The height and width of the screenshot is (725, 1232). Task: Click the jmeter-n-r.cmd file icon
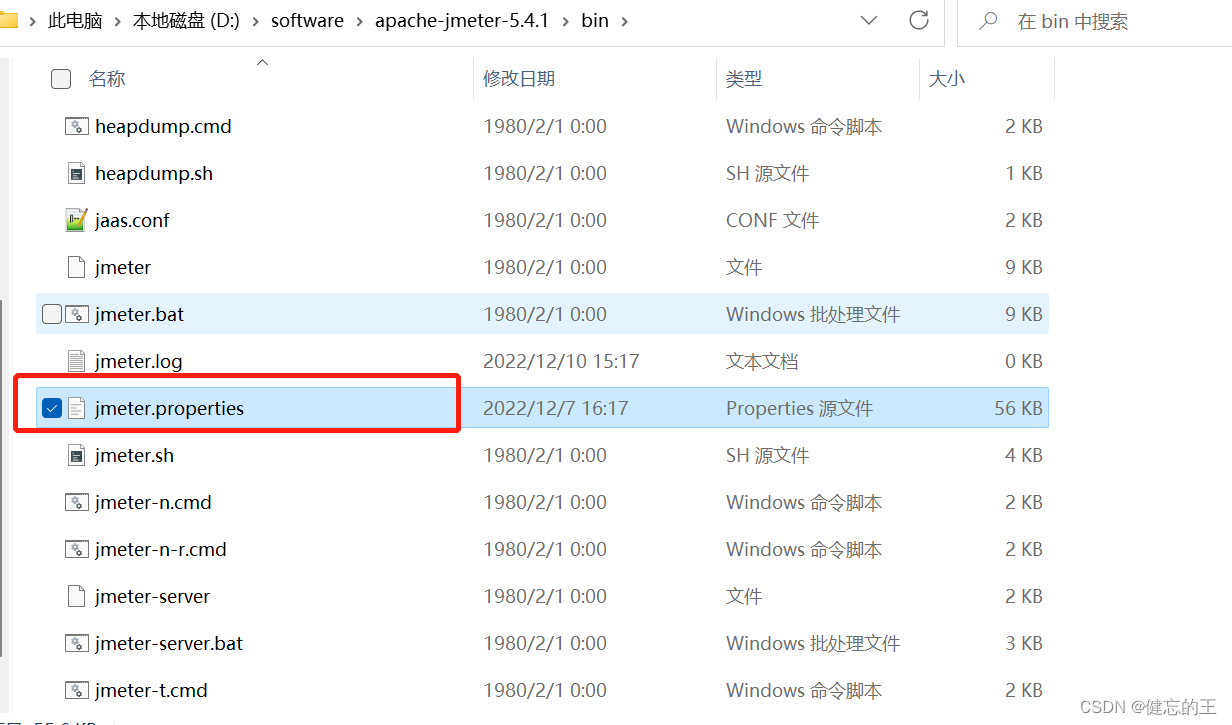(77, 549)
